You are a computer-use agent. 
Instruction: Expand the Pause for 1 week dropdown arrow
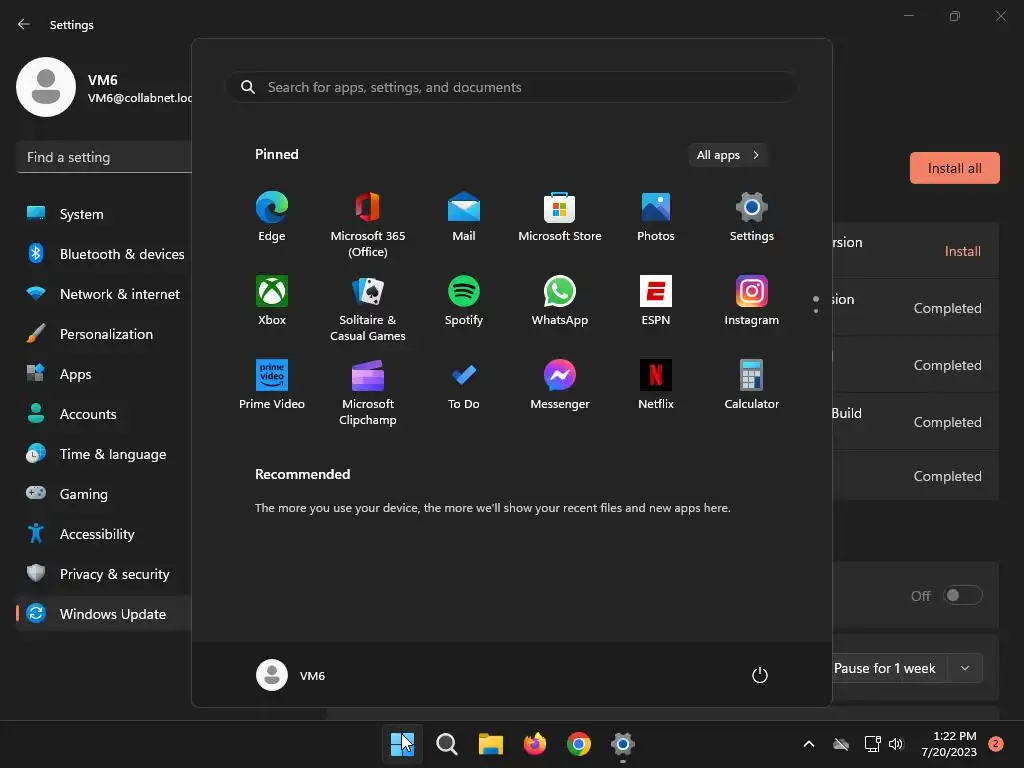point(965,668)
